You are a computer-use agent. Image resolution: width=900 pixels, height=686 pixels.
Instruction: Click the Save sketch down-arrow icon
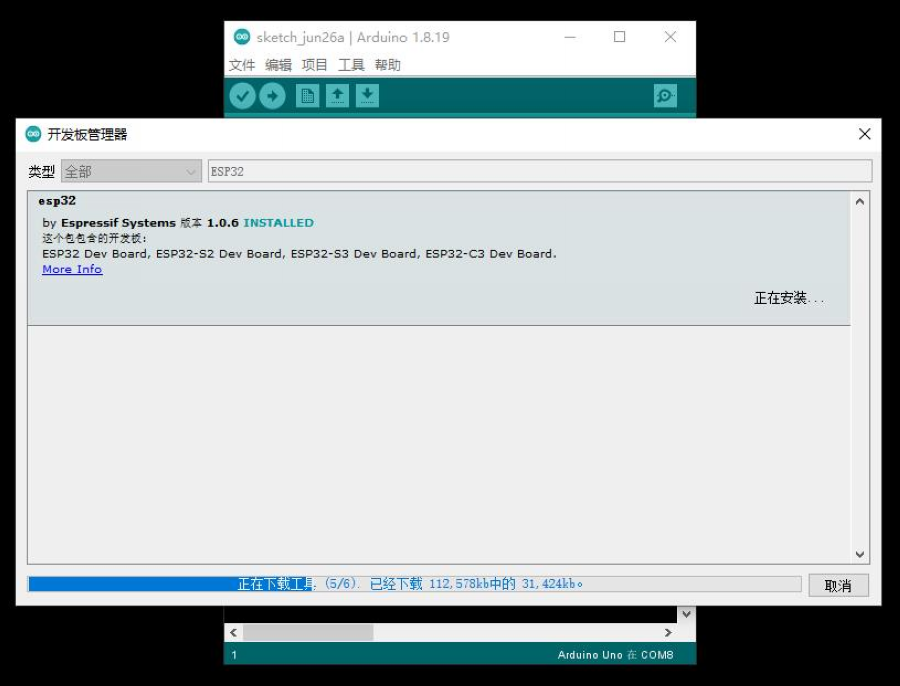[x=367, y=96]
